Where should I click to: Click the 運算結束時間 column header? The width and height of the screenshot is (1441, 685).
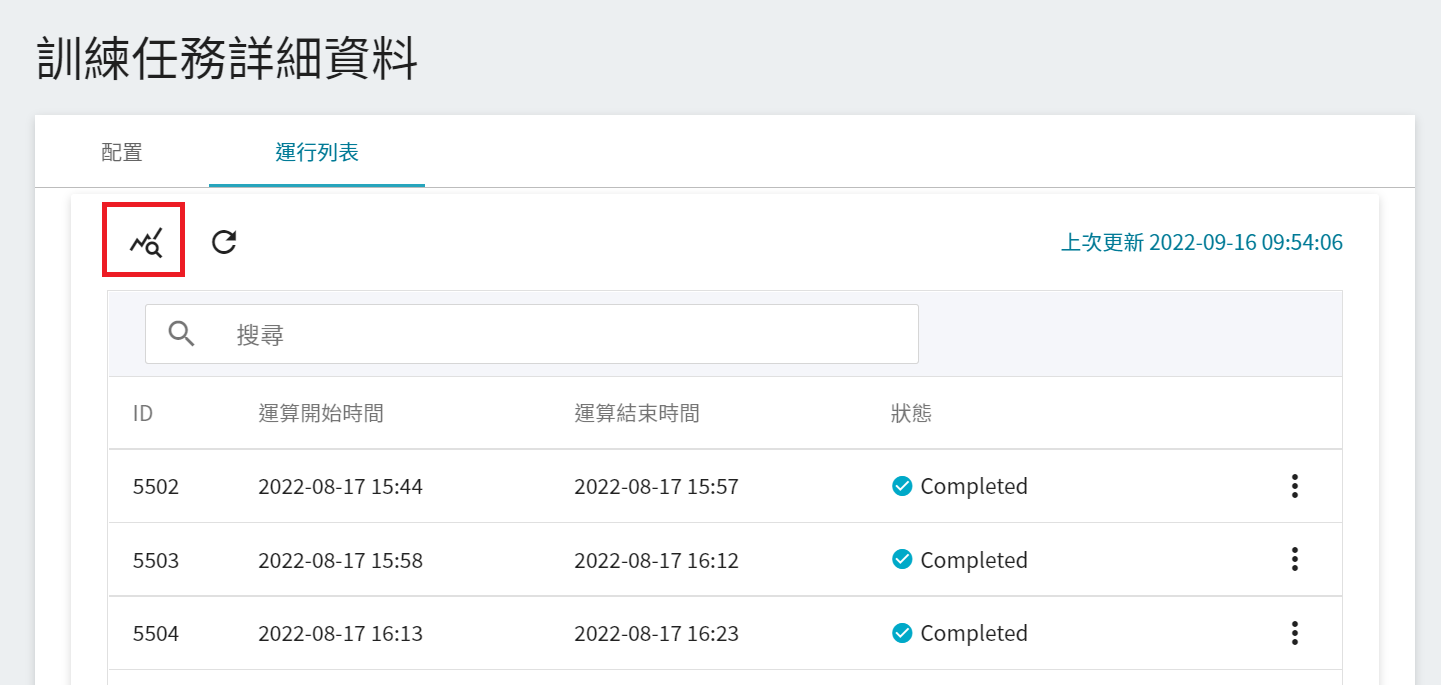point(637,413)
